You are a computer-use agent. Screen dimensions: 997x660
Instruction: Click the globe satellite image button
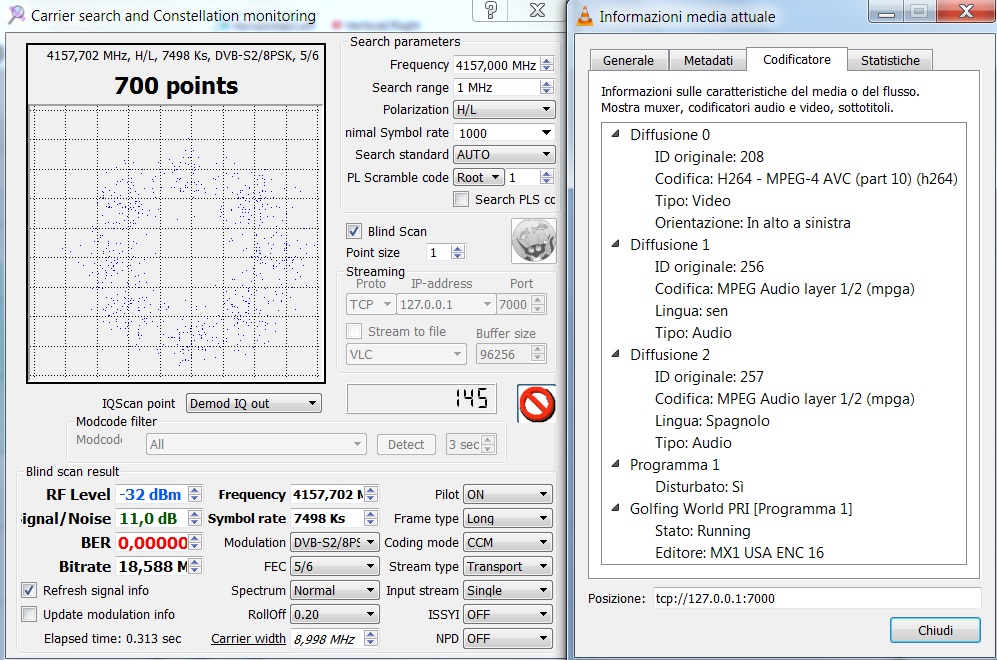(533, 240)
